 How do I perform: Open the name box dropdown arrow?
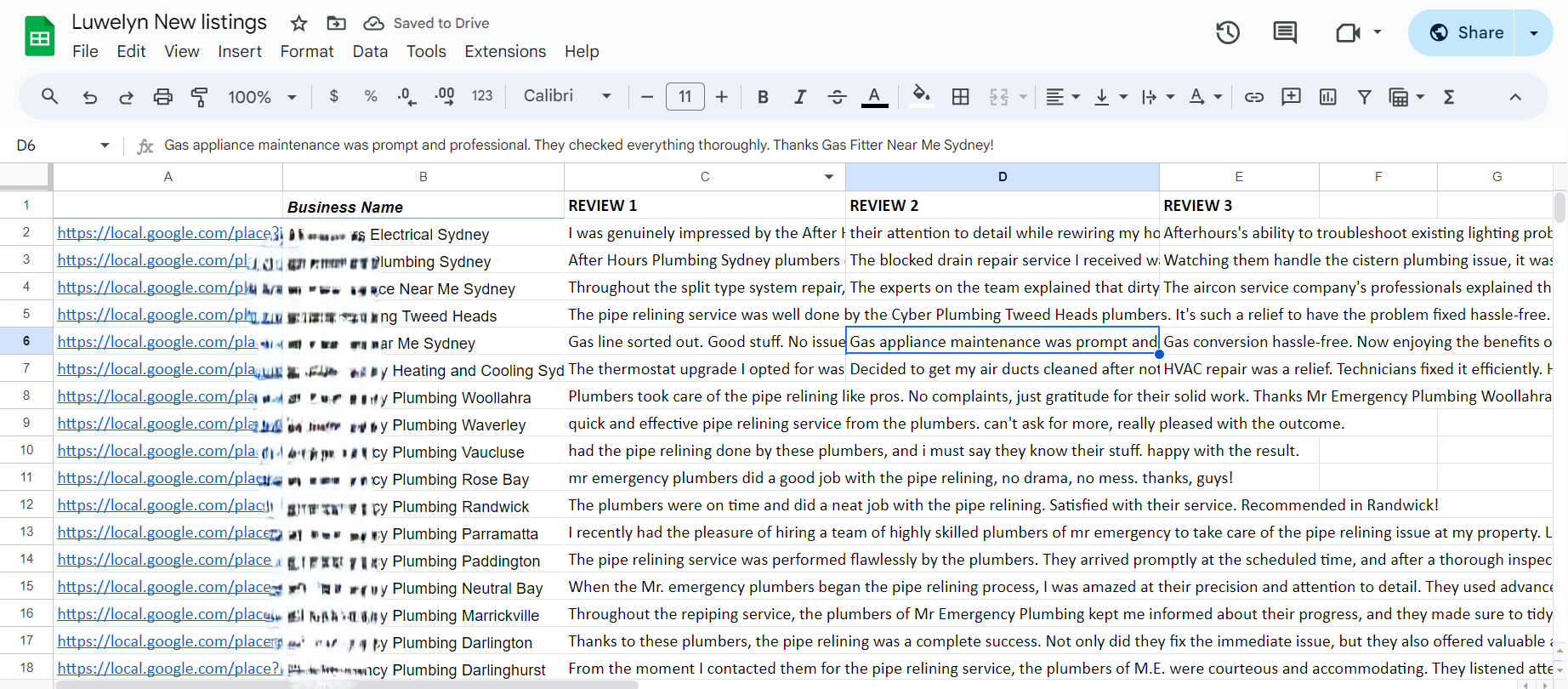coord(105,145)
